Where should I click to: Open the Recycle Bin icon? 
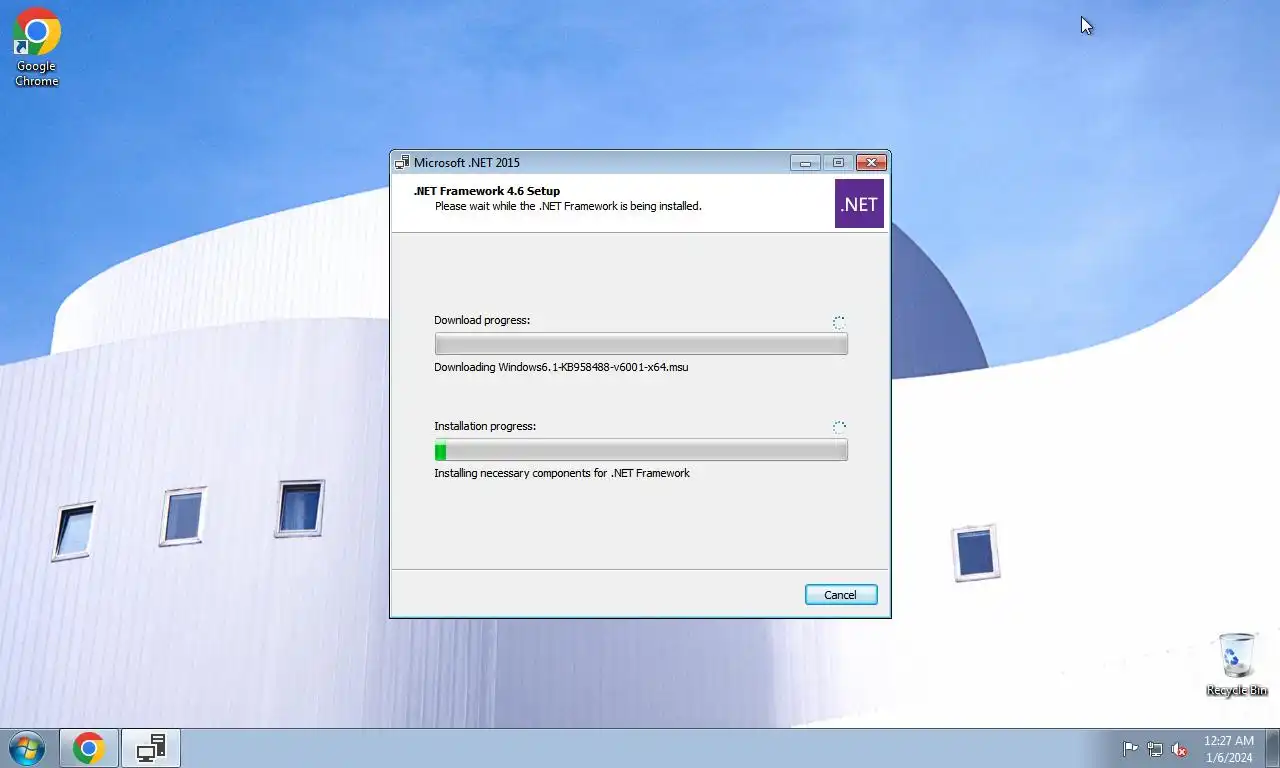[x=1237, y=664]
